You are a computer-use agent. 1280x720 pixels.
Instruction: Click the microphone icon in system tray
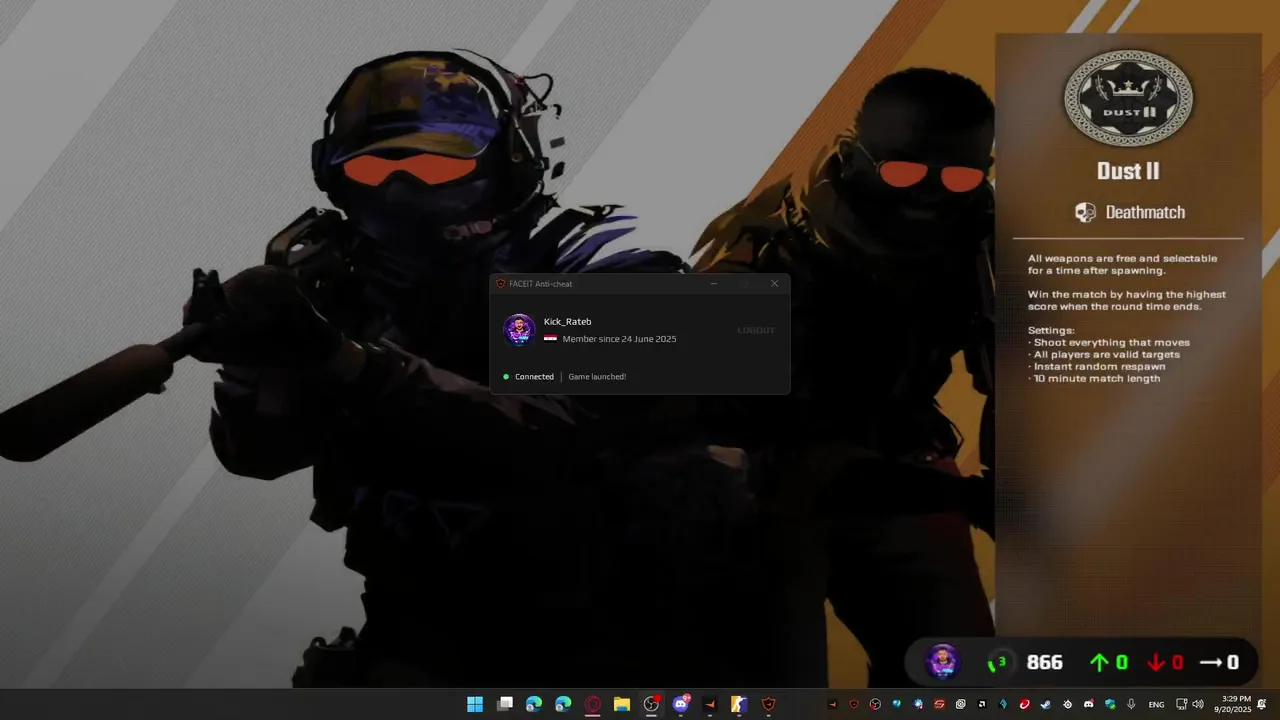click(x=1131, y=704)
